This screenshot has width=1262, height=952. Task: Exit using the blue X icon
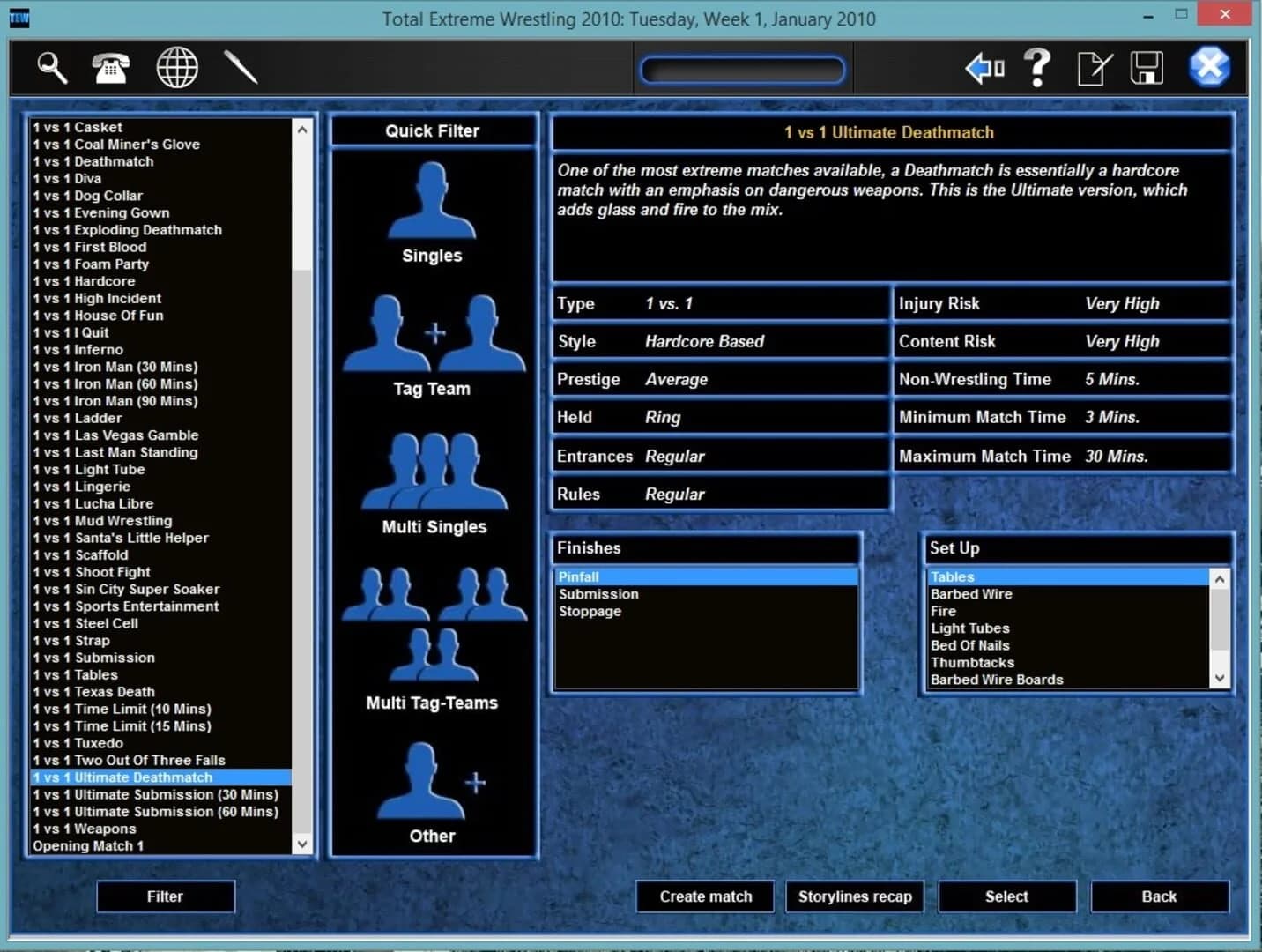pyautogui.click(x=1209, y=67)
